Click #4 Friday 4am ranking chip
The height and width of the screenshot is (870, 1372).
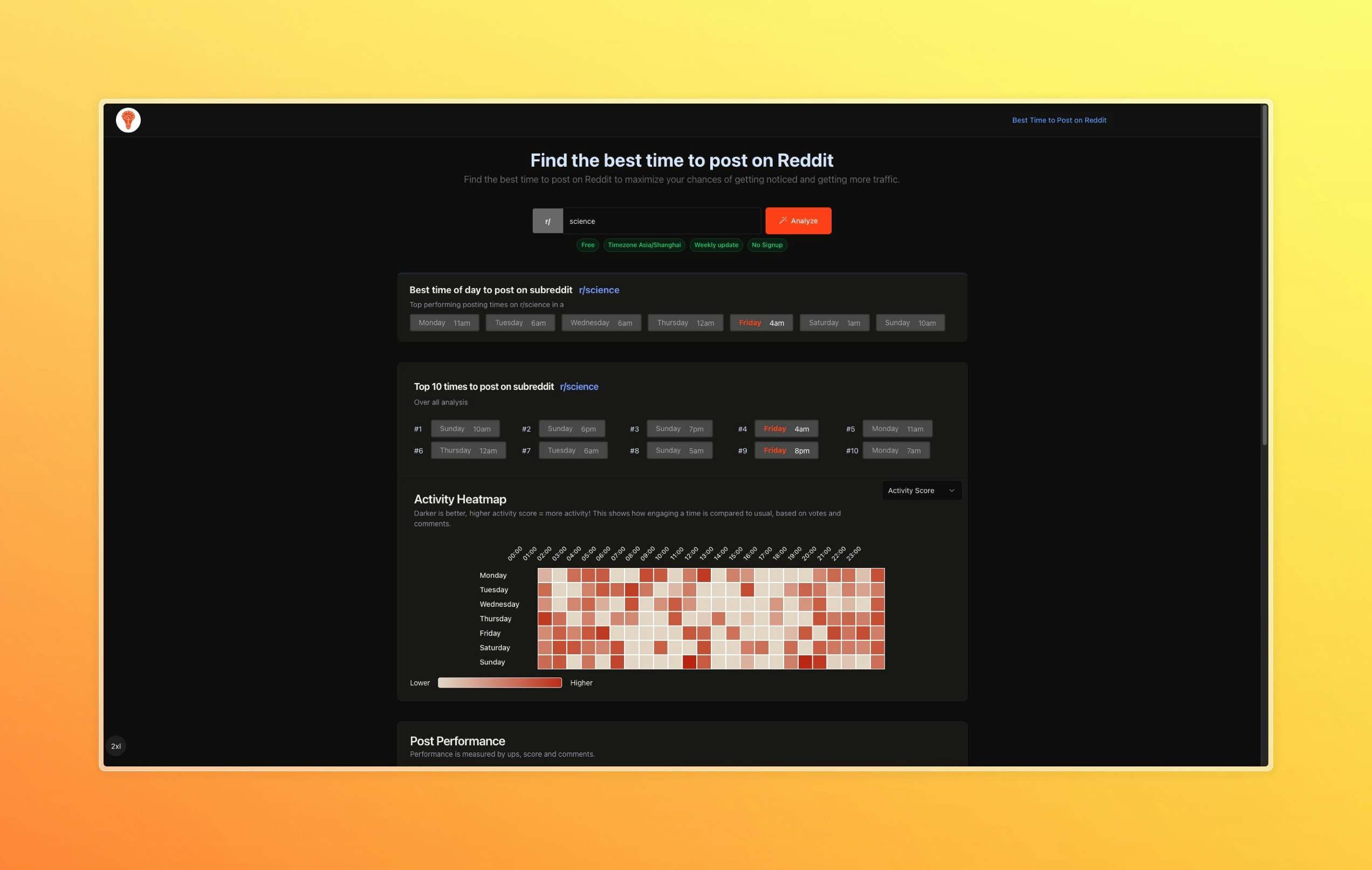pyautogui.click(x=786, y=429)
